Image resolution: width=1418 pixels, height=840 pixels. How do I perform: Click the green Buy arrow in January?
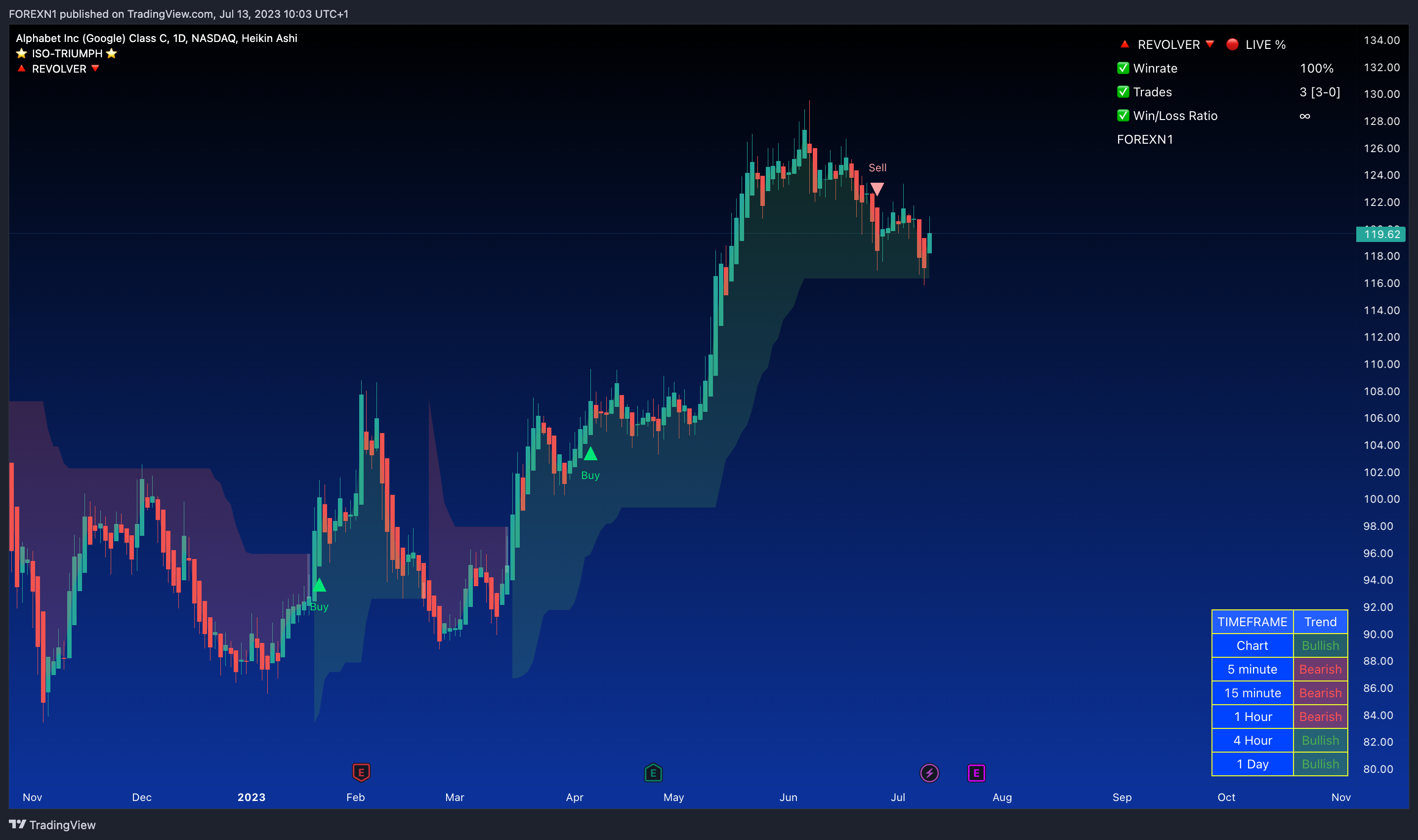(x=319, y=585)
